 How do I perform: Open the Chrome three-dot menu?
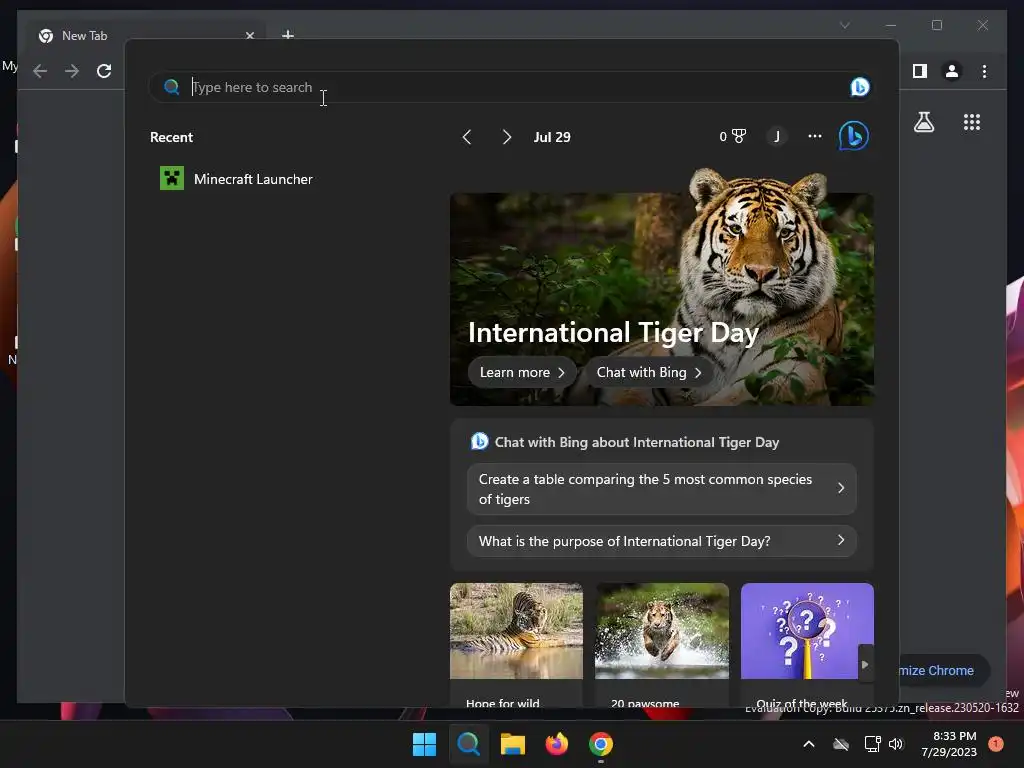pos(984,71)
